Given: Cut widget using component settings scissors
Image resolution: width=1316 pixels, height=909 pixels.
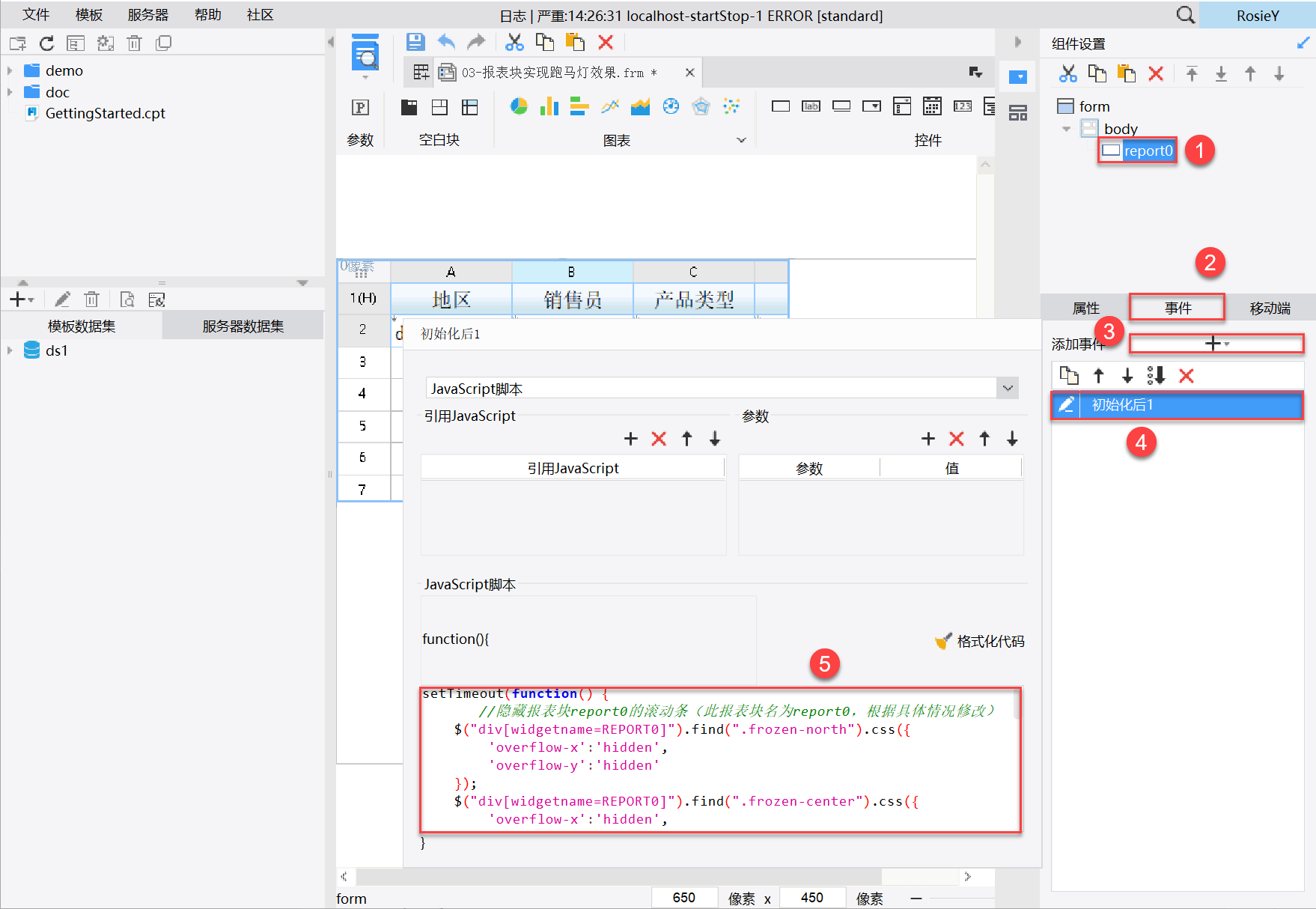Looking at the screenshot, I should (1068, 73).
